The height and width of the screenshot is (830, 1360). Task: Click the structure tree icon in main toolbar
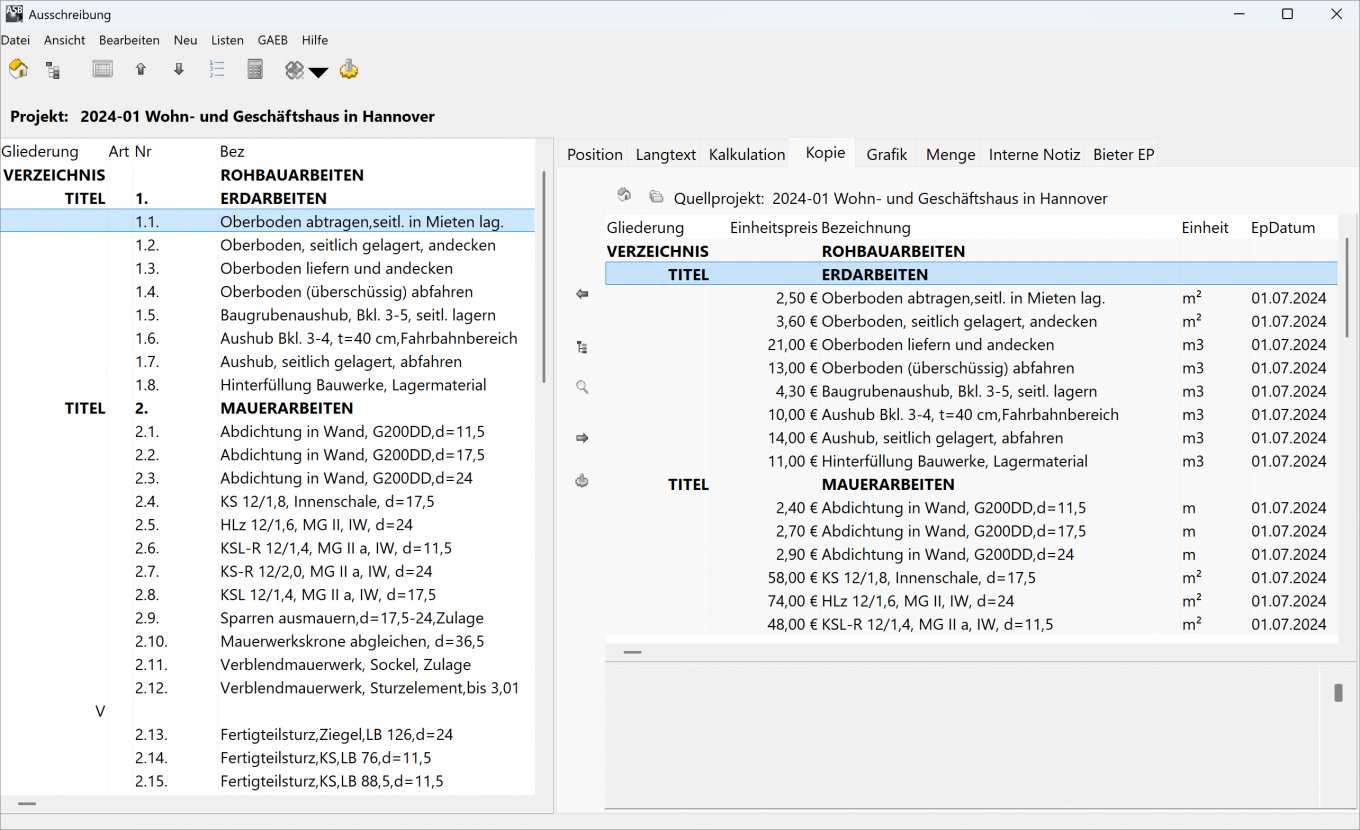pos(53,70)
